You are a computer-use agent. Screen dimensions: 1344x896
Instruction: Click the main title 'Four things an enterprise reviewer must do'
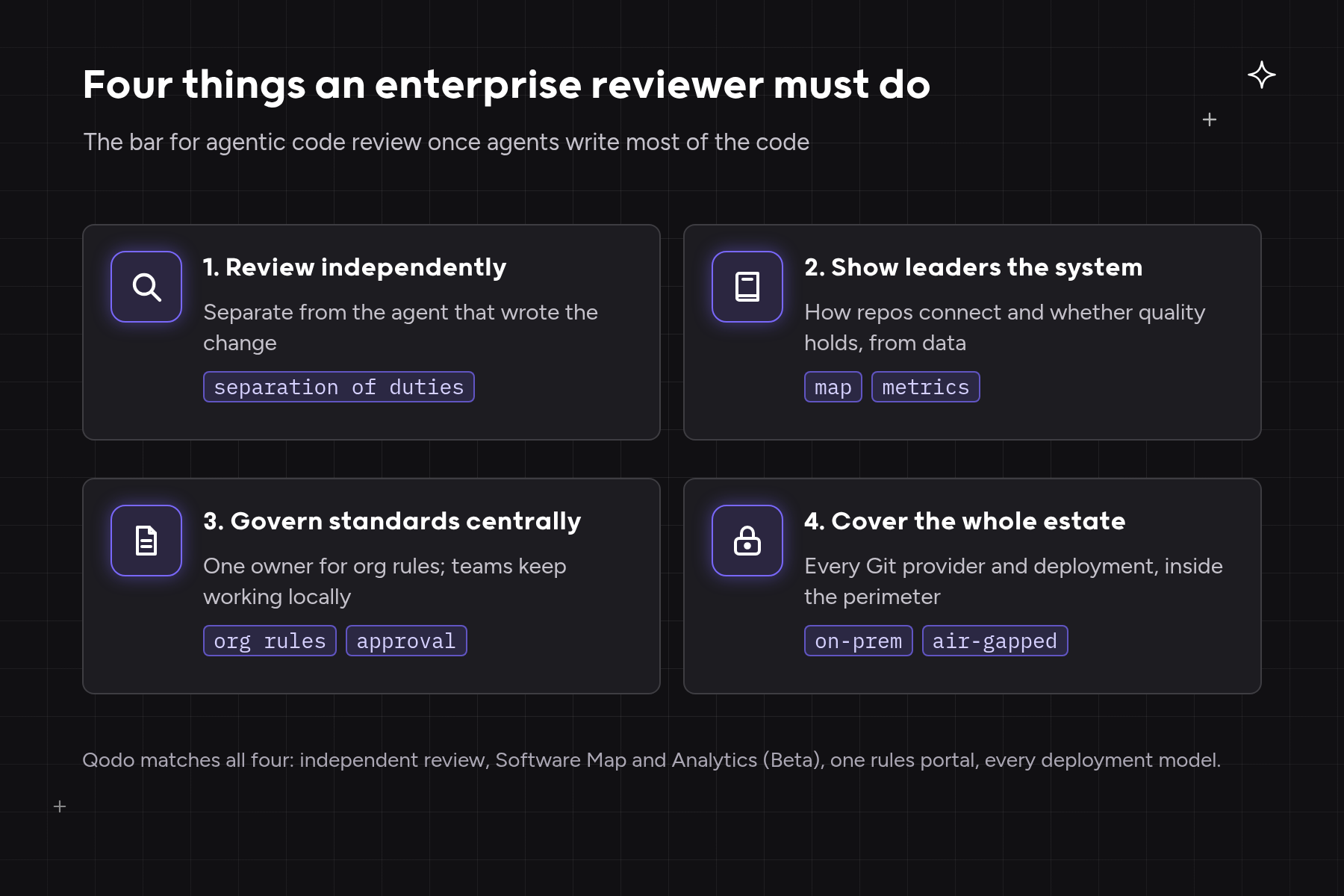(x=506, y=84)
